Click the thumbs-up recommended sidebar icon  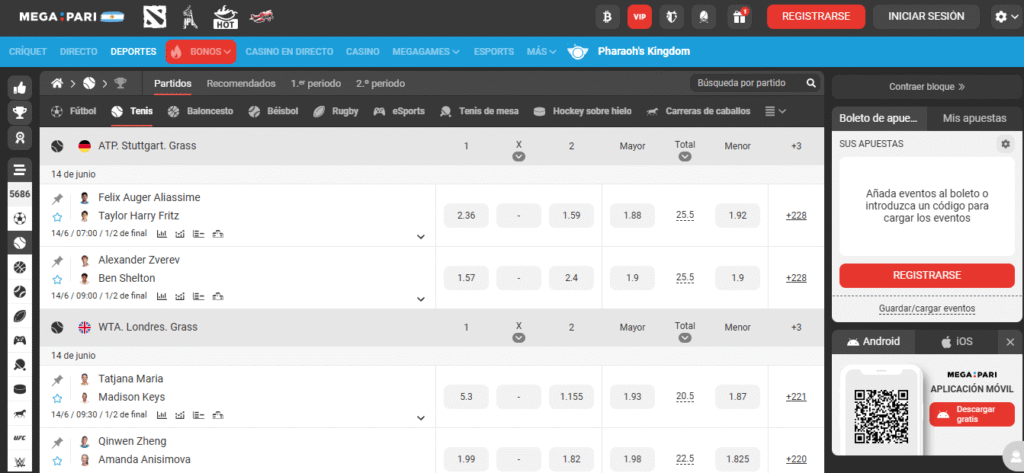[x=20, y=88]
